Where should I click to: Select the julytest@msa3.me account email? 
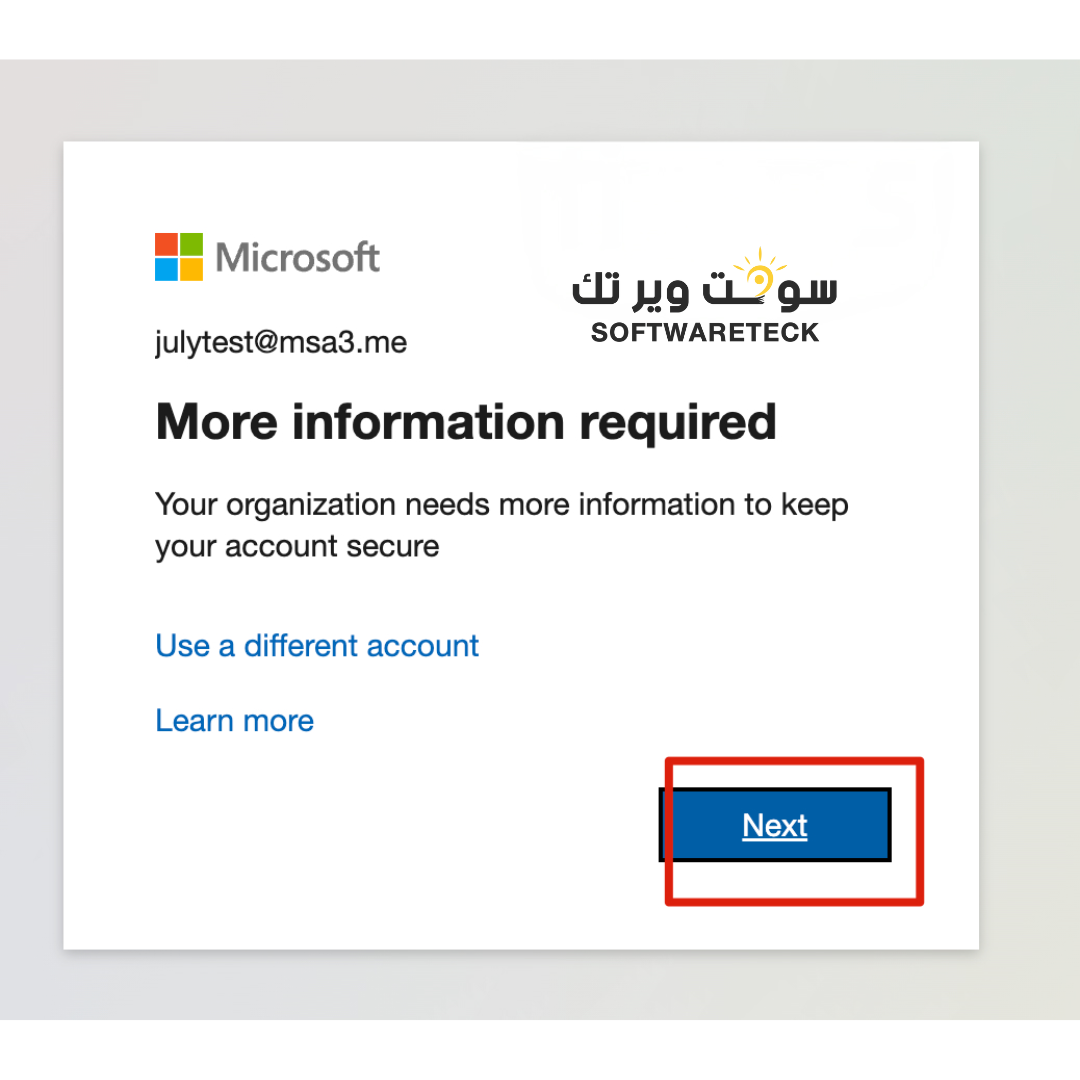point(281,343)
